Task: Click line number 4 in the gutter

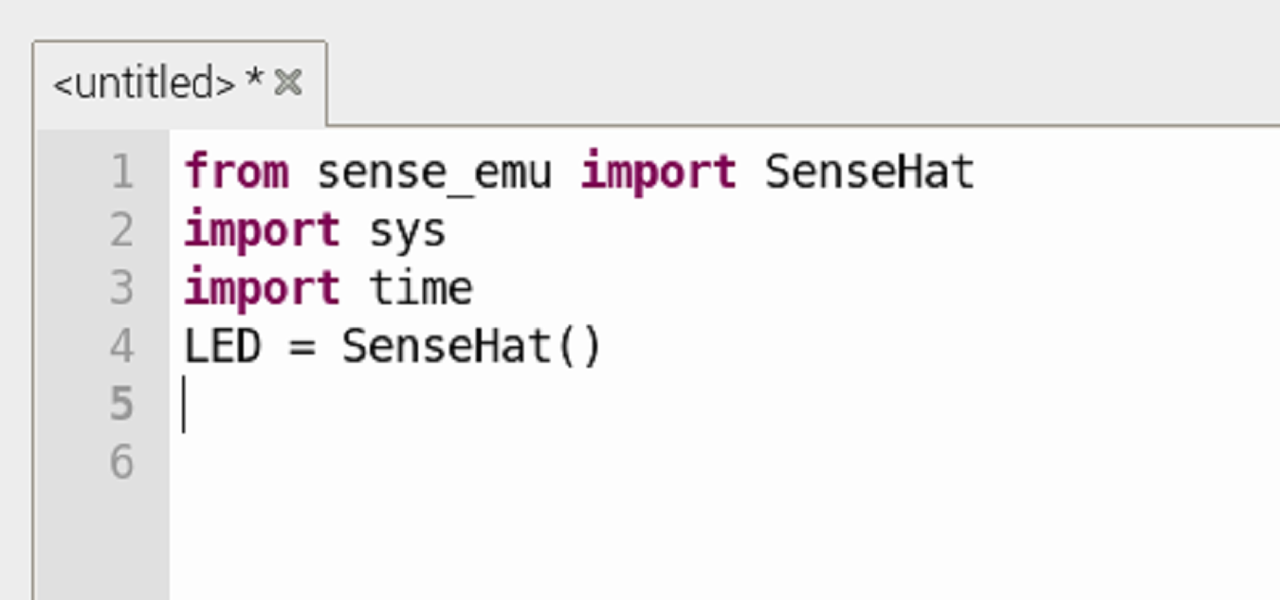Action: click(x=122, y=346)
